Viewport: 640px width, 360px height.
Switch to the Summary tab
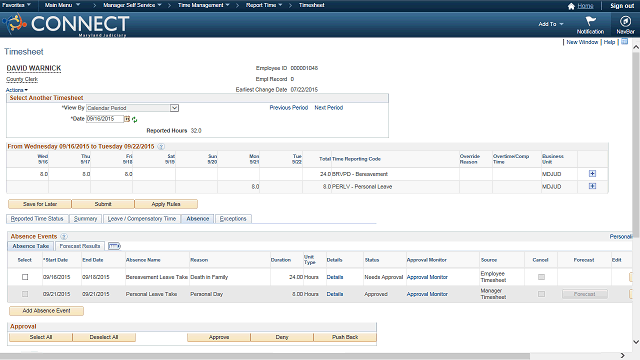85,219
